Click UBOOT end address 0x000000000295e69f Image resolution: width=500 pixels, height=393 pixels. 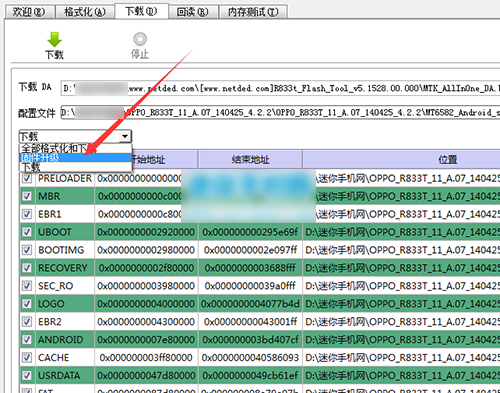pyautogui.click(x=250, y=232)
